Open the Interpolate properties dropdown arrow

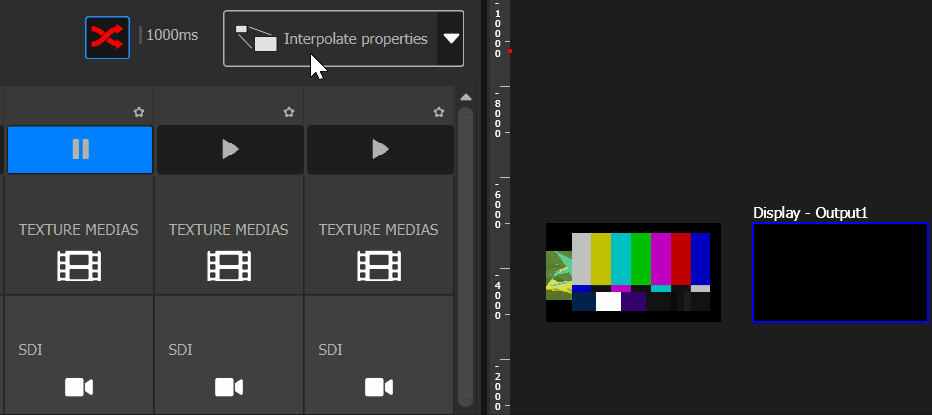(x=451, y=39)
